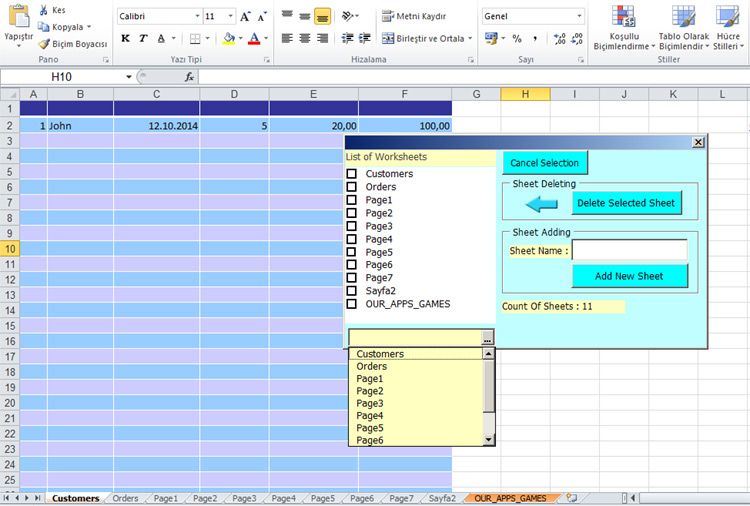The height and width of the screenshot is (506, 750).
Task: Click the insert function fx icon
Action: [x=189, y=77]
